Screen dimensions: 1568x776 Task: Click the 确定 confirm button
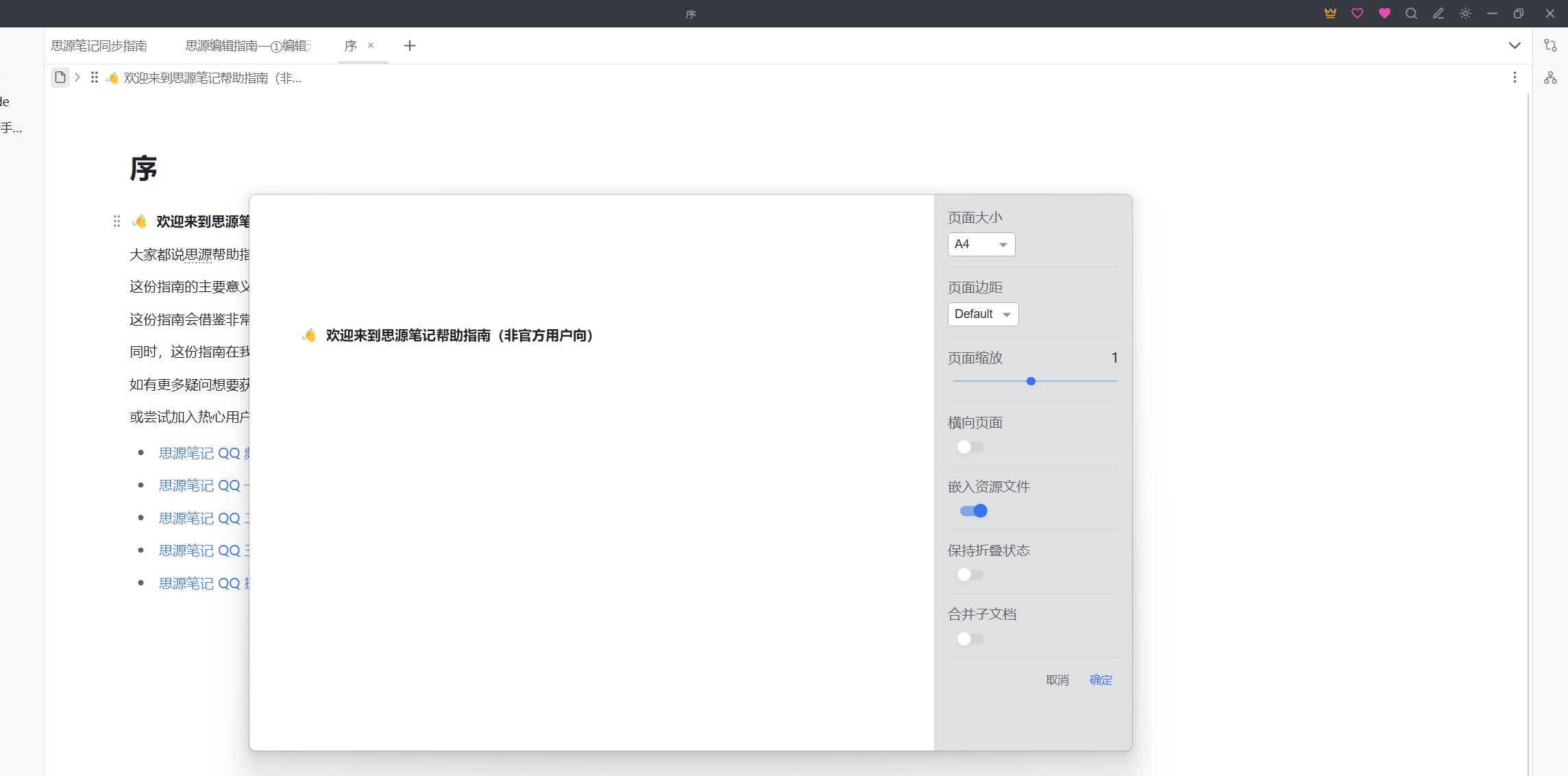pyautogui.click(x=1101, y=679)
